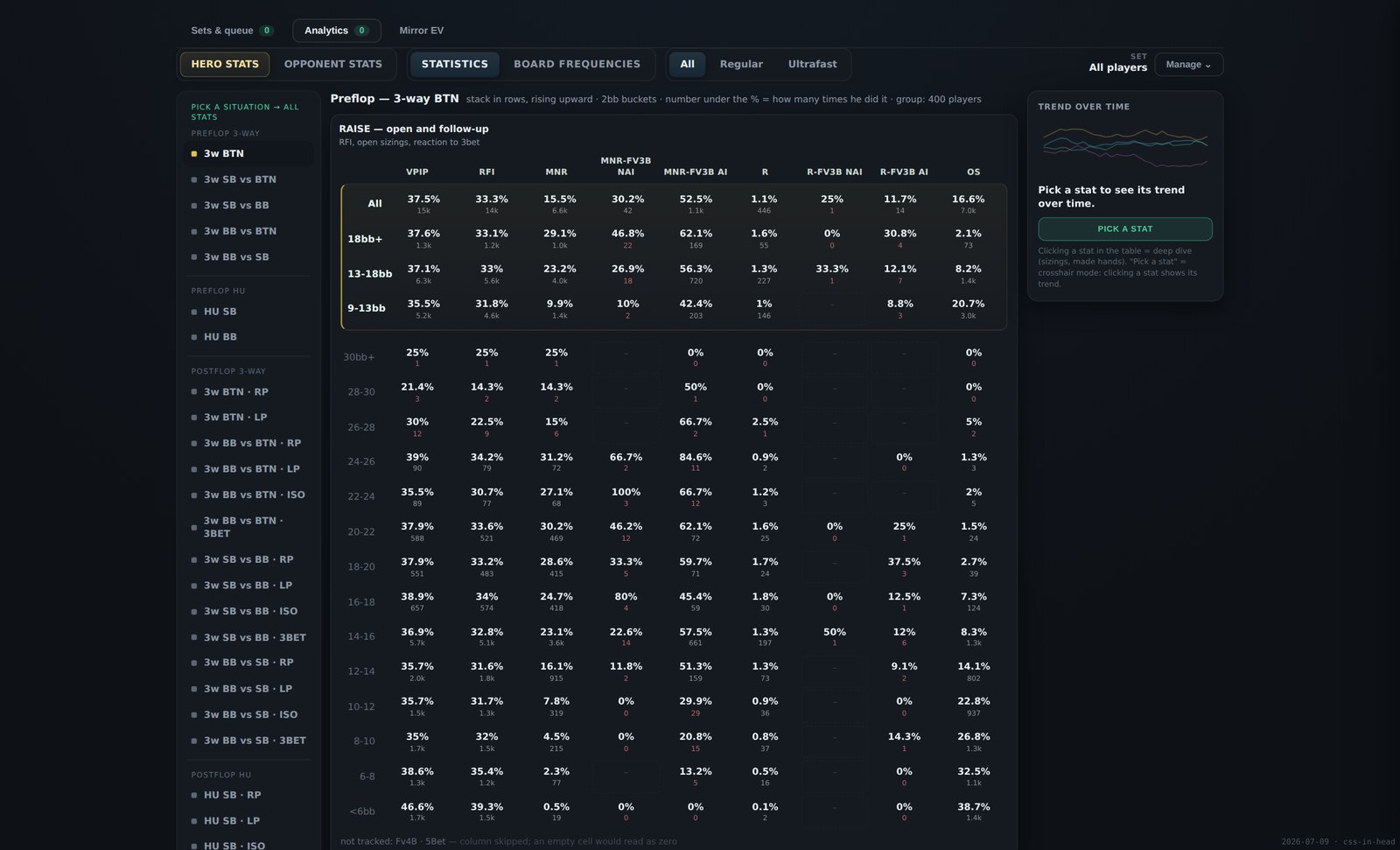Select 3w BB vs BTN situation
The width and height of the screenshot is (1400, 850).
249,231
